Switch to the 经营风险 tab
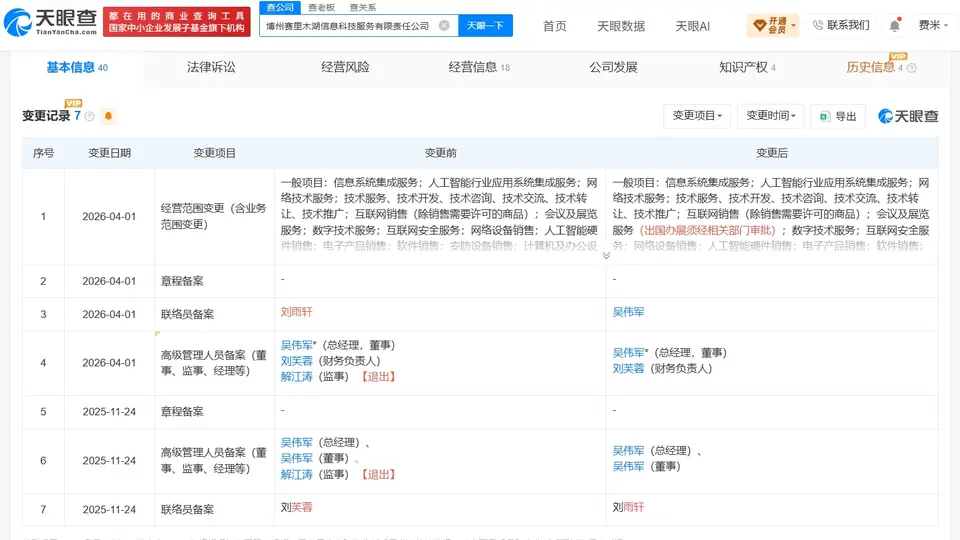Viewport: 960px width, 540px height. pyautogui.click(x=345, y=67)
